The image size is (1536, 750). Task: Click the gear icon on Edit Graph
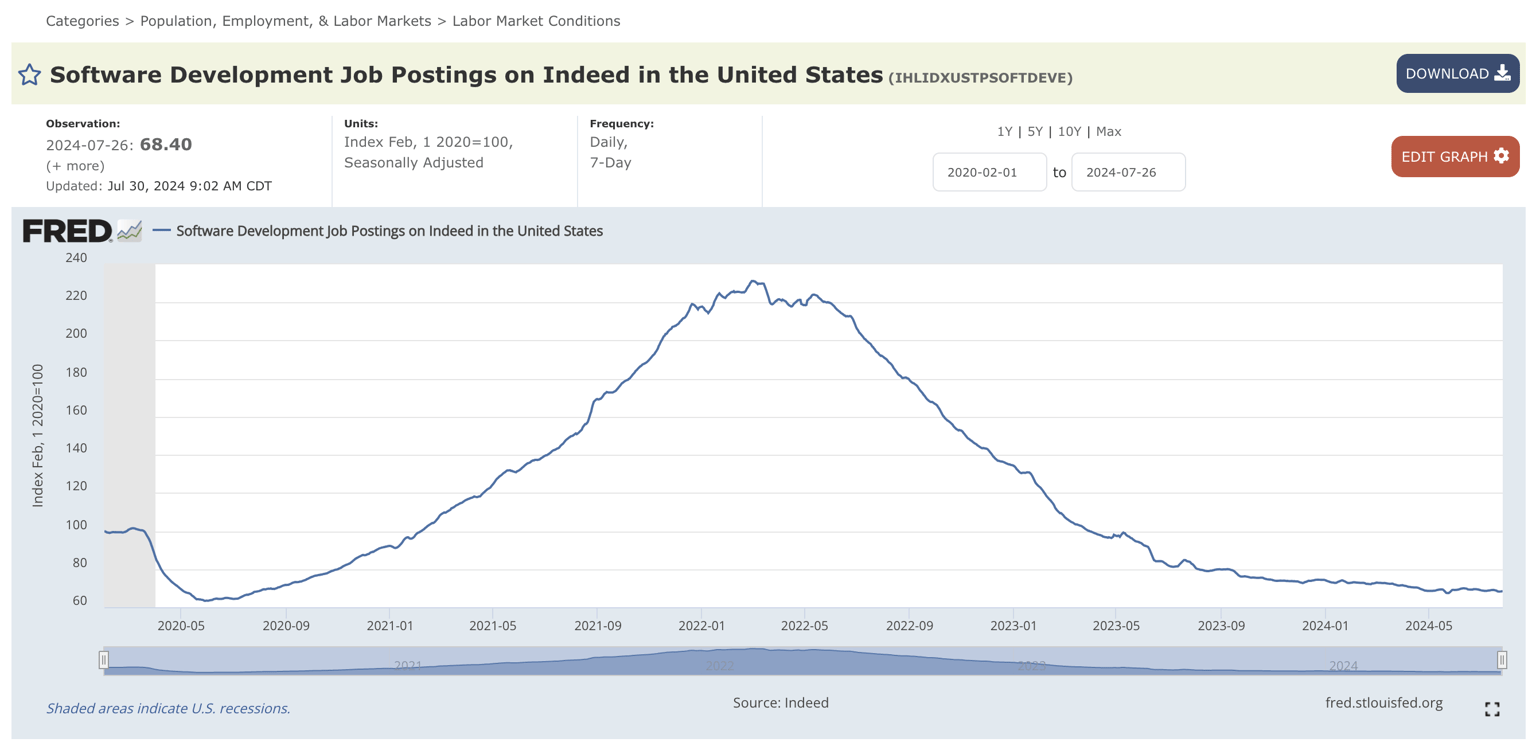click(1501, 156)
